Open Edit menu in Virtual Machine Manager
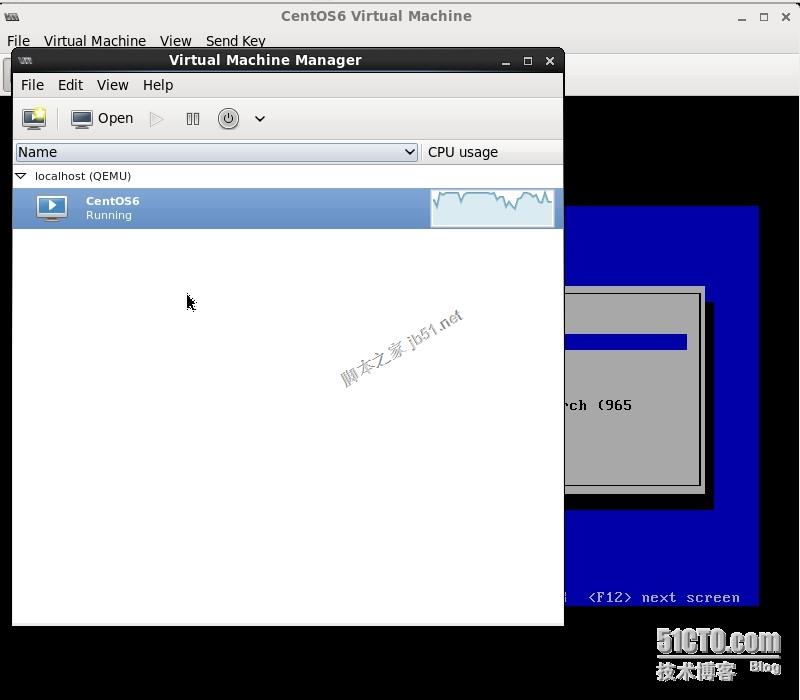Image resolution: width=800 pixels, height=700 pixels. pyautogui.click(x=70, y=85)
